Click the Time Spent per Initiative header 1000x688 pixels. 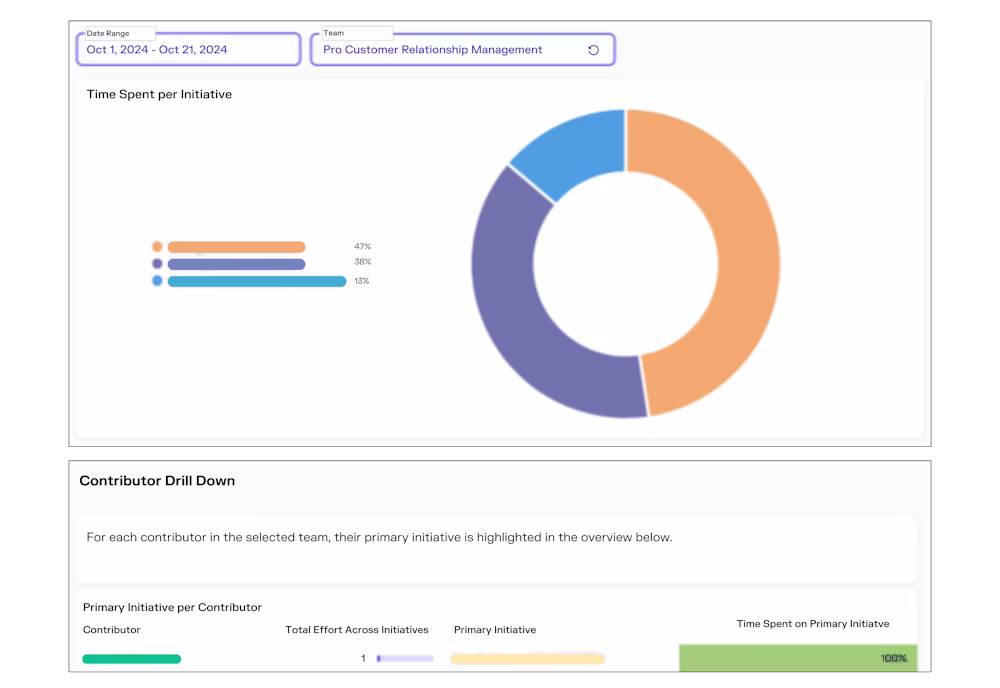158,94
